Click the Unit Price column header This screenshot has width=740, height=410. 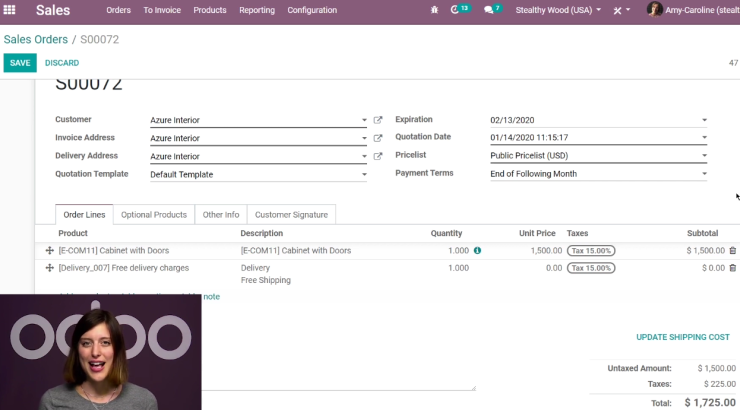tap(537, 233)
